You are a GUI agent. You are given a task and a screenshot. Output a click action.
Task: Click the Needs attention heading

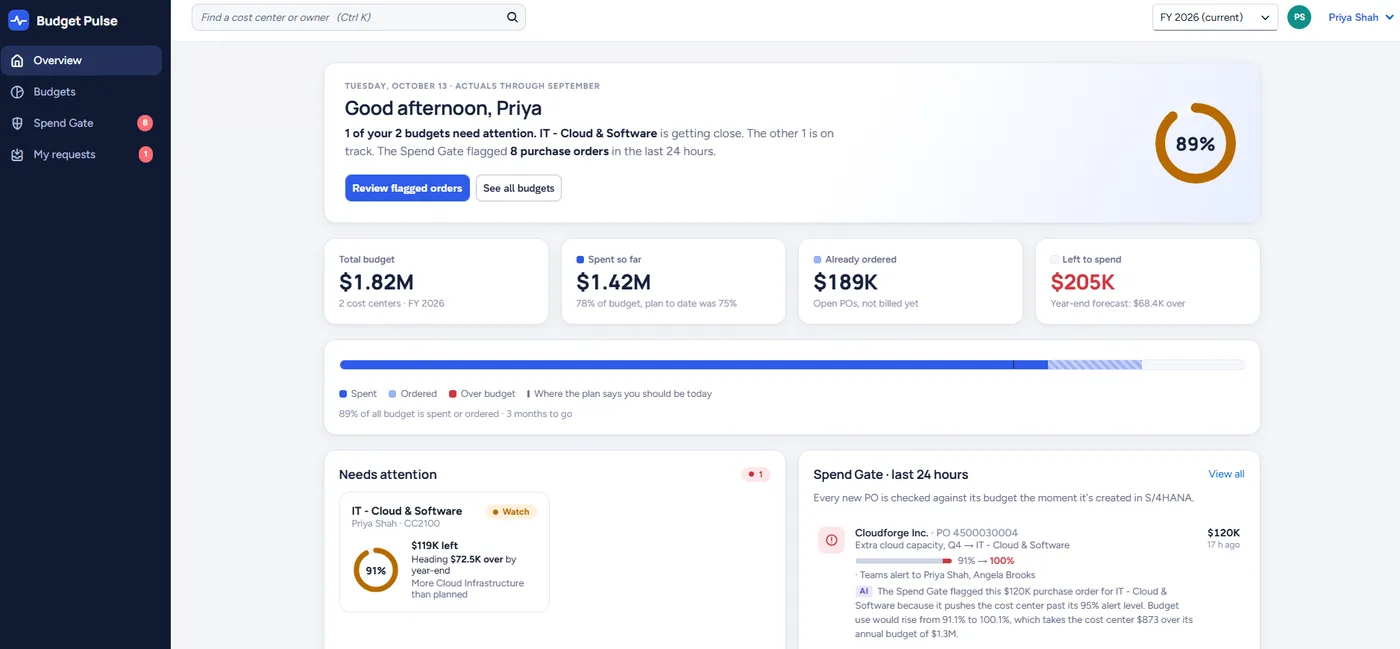point(388,475)
